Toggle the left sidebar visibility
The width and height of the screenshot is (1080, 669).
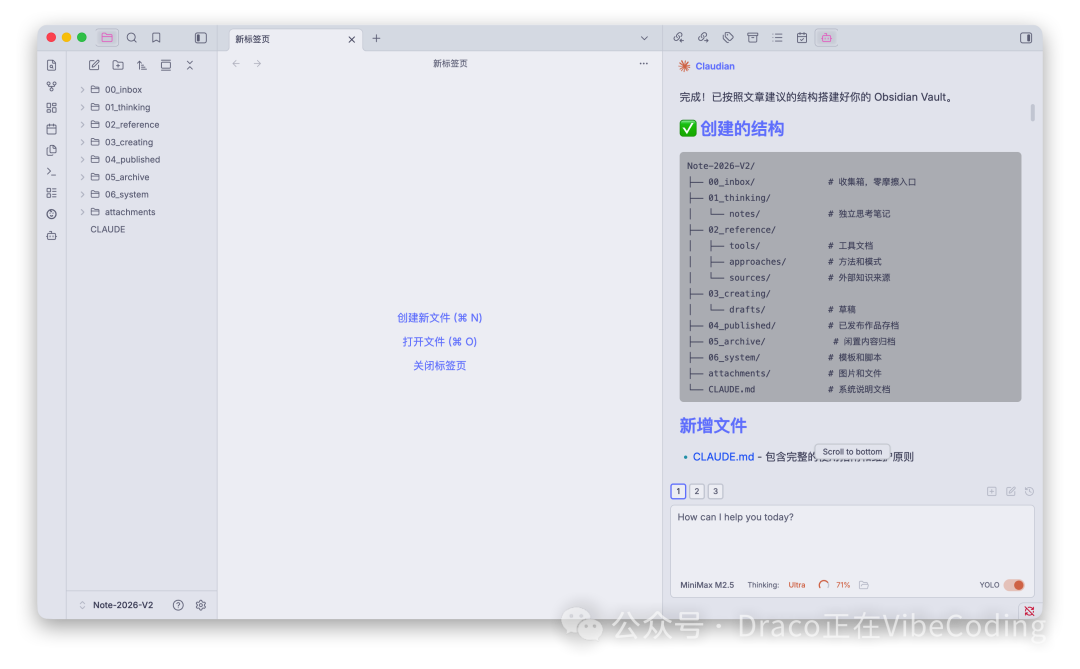pyautogui.click(x=200, y=37)
